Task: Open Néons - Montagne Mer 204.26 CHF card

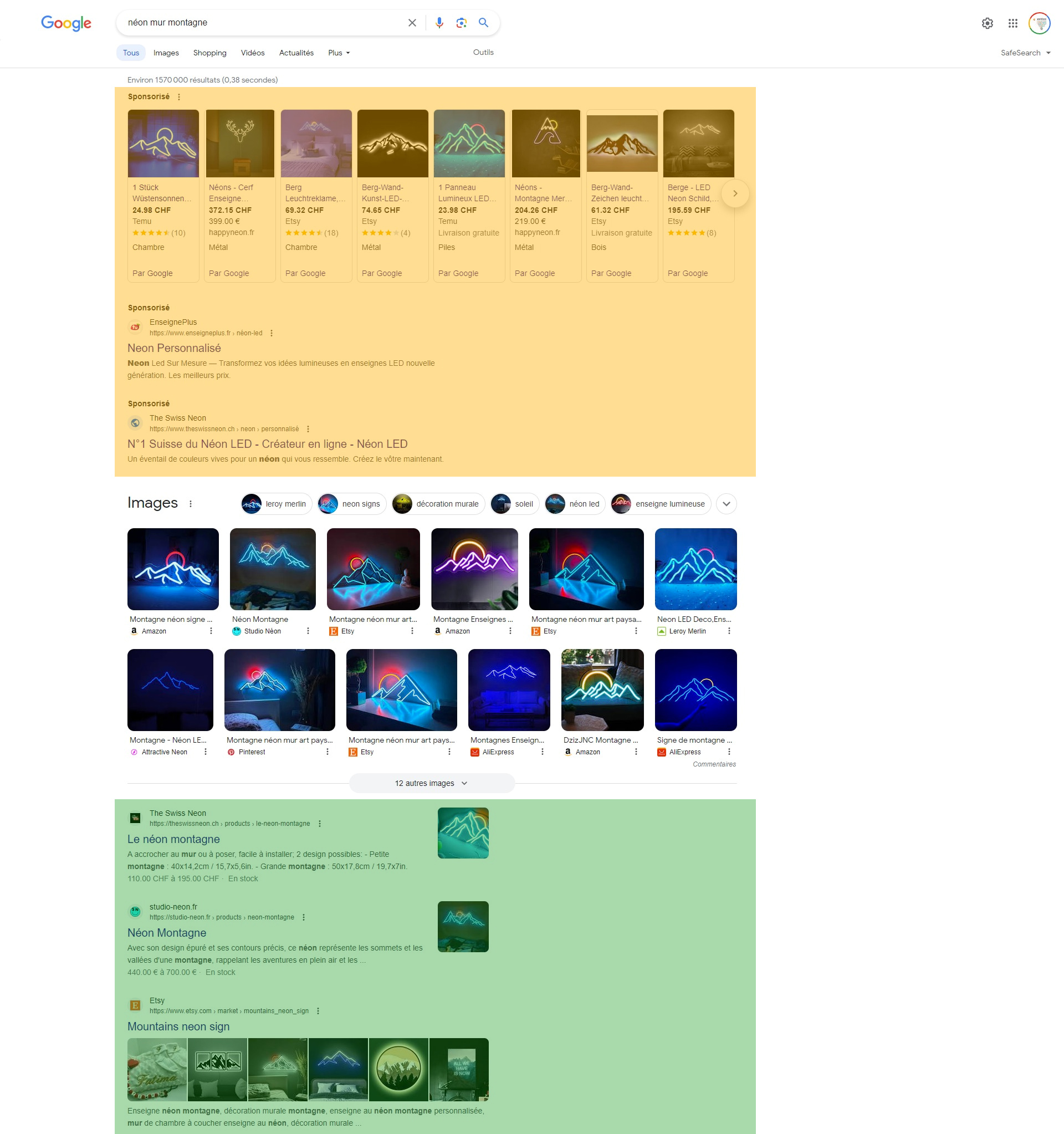Action: 546,196
